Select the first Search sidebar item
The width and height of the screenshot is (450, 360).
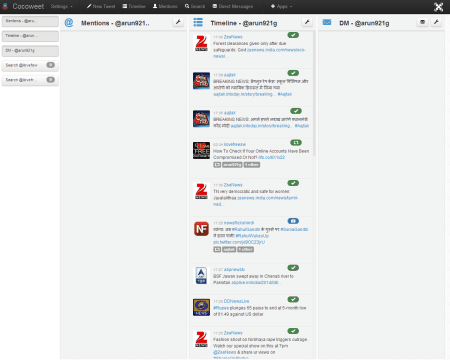pos(30,65)
